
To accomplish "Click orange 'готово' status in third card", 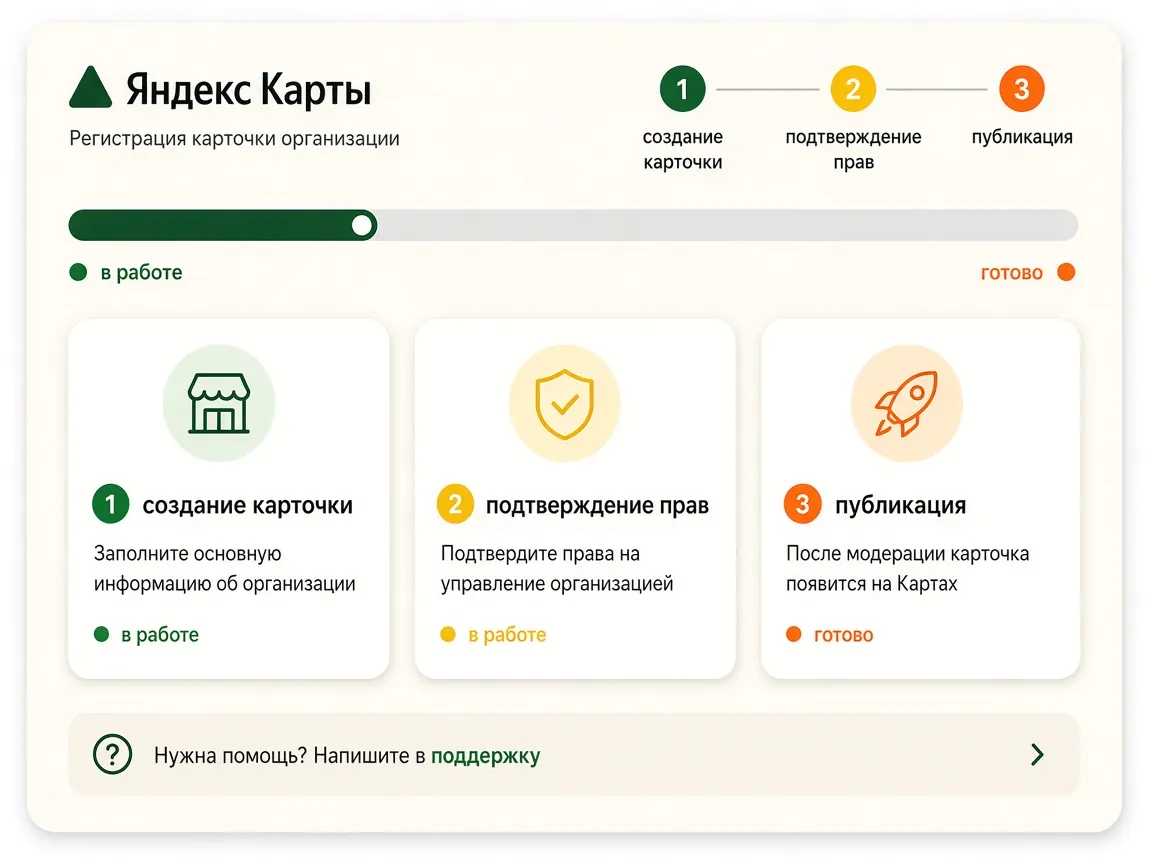I will click(x=843, y=636).
